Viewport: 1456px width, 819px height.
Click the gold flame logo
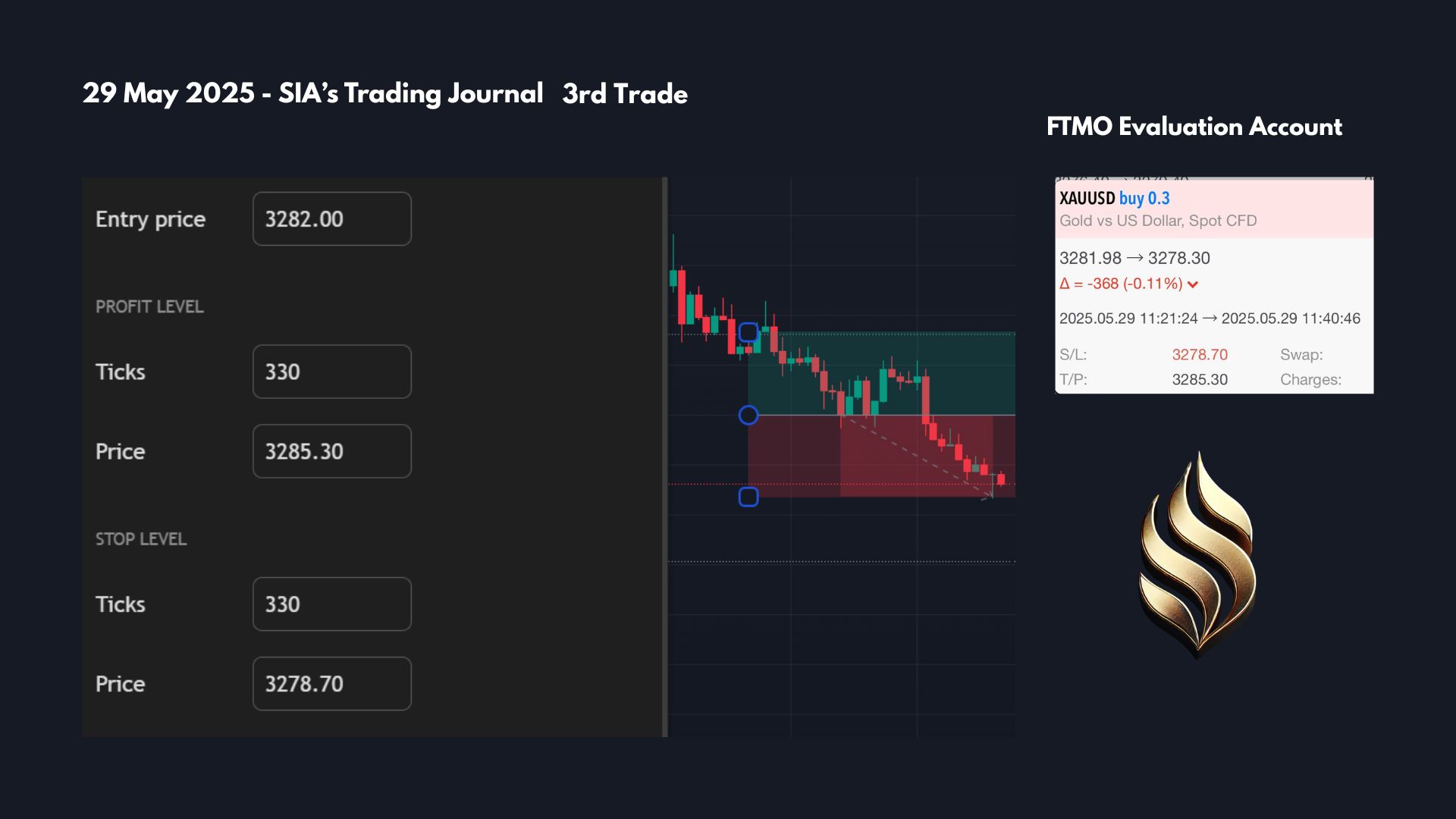click(1198, 555)
